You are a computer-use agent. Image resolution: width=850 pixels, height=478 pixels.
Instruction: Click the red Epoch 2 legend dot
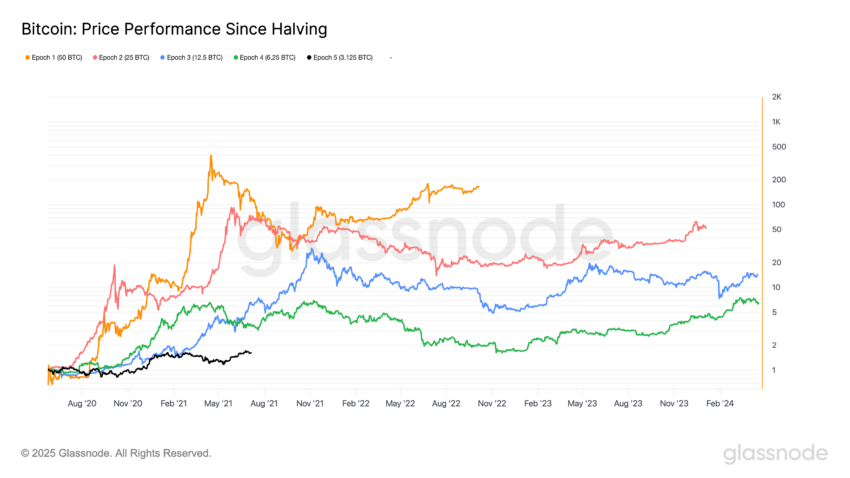point(94,58)
